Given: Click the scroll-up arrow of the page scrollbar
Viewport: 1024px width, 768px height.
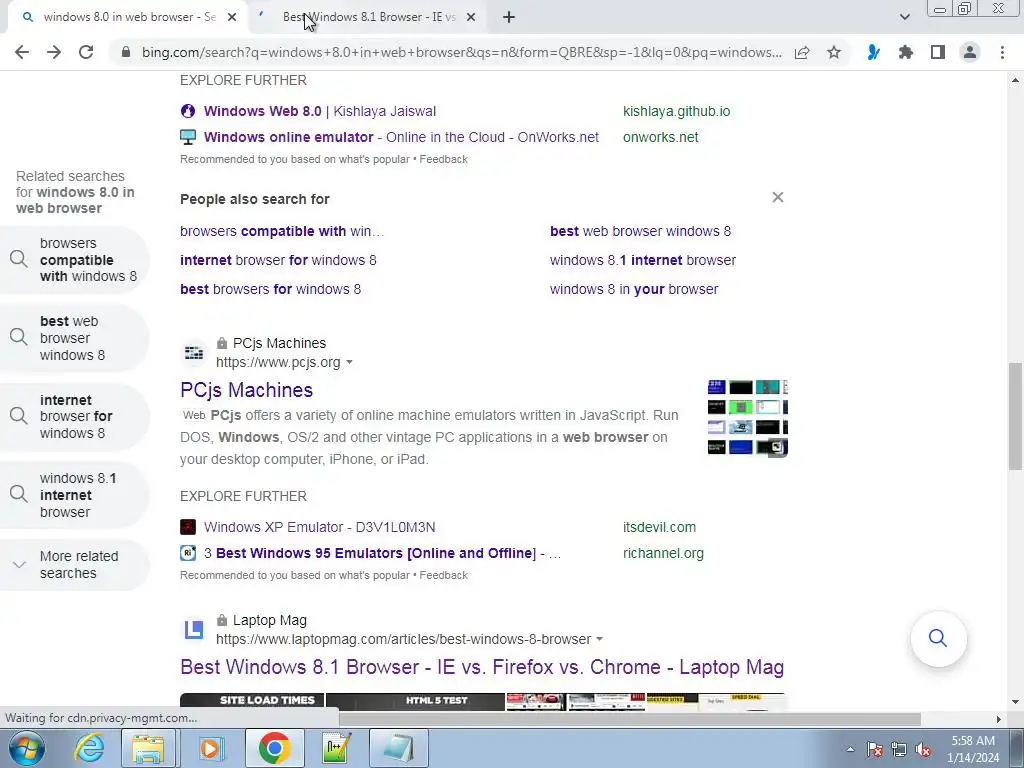Looking at the screenshot, I should click(1015, 80).
